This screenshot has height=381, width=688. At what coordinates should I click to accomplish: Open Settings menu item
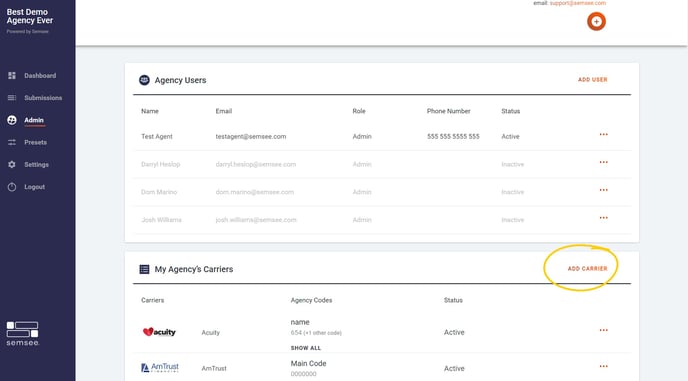tap(36, 165)
